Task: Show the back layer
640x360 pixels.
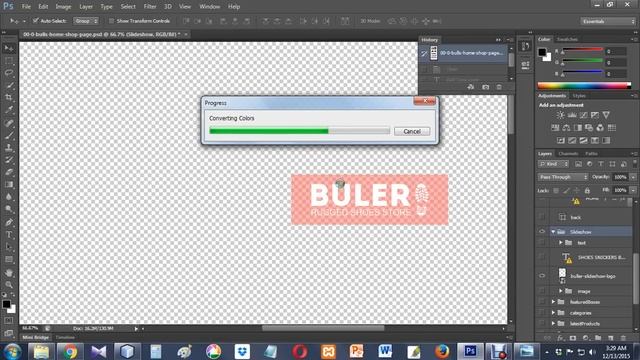Action: point(542,217)
